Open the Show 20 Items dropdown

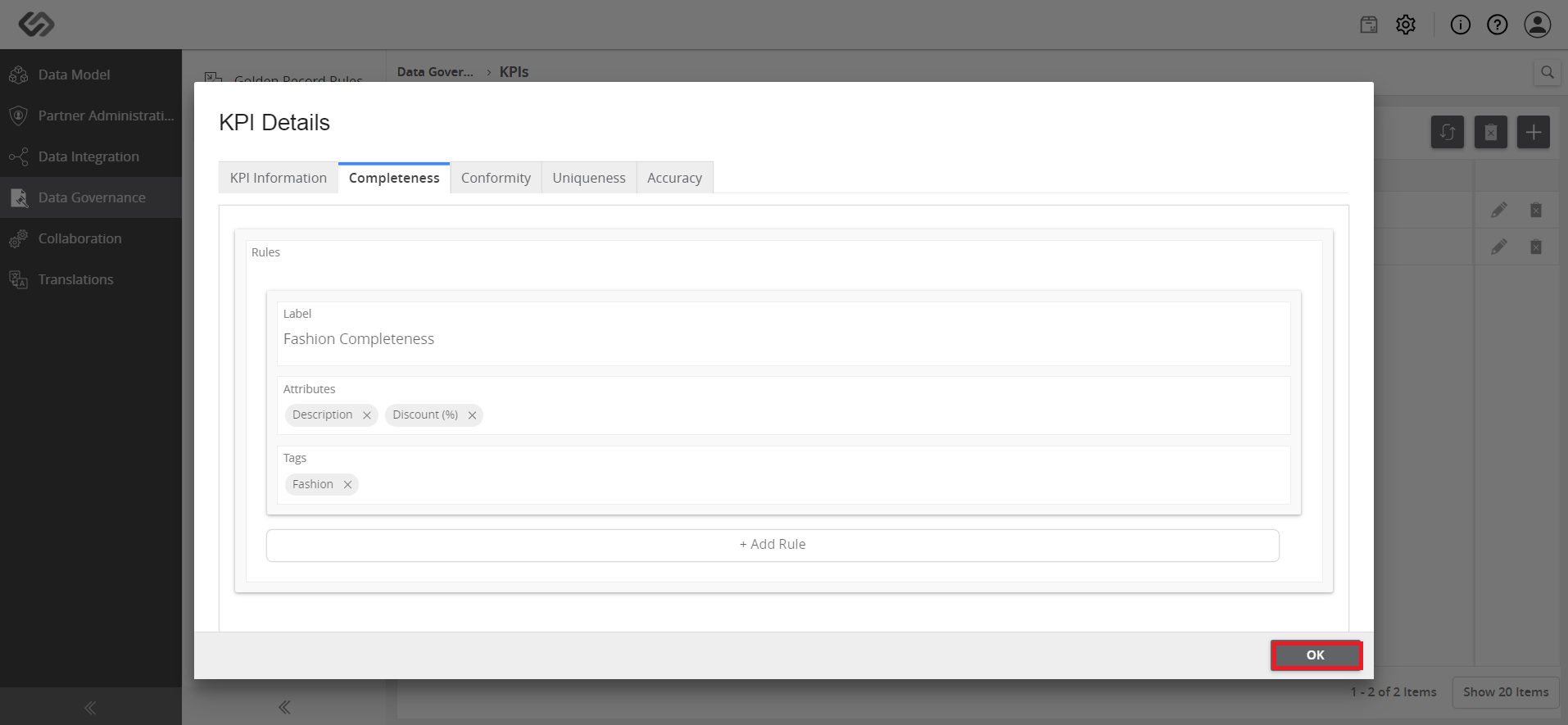coord(1506,692)
